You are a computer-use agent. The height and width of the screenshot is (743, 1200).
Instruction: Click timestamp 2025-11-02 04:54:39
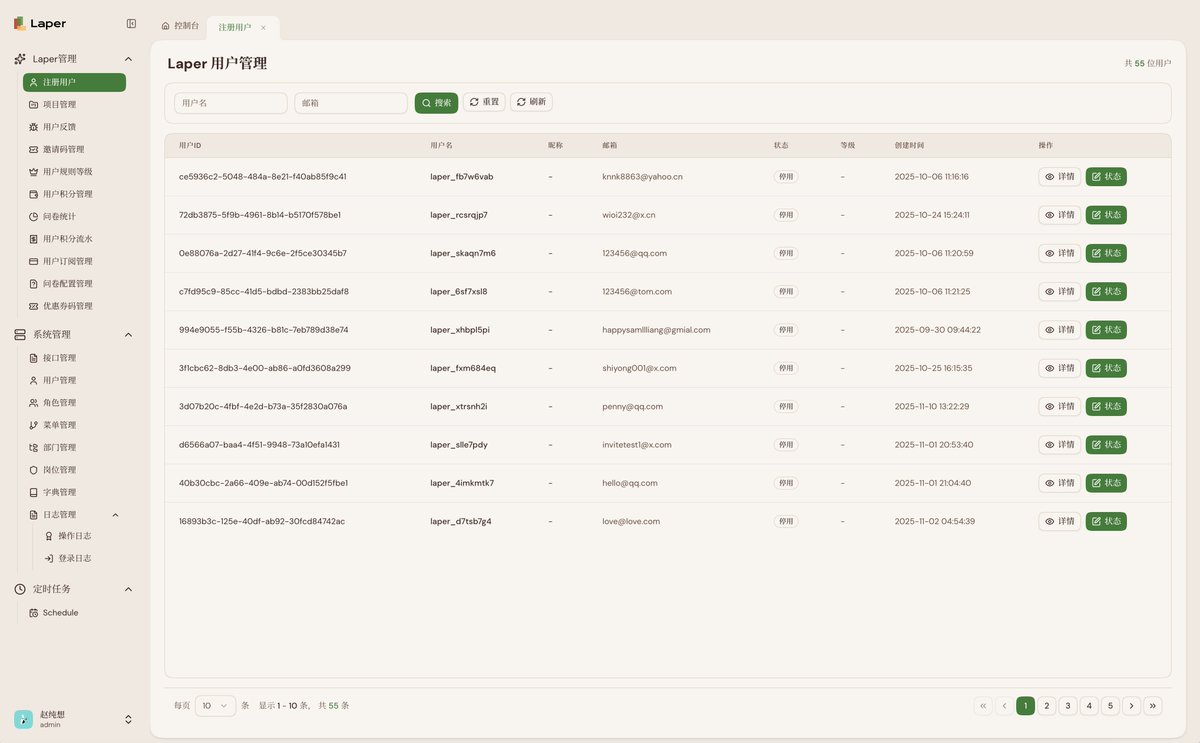(x=935, y=522)
